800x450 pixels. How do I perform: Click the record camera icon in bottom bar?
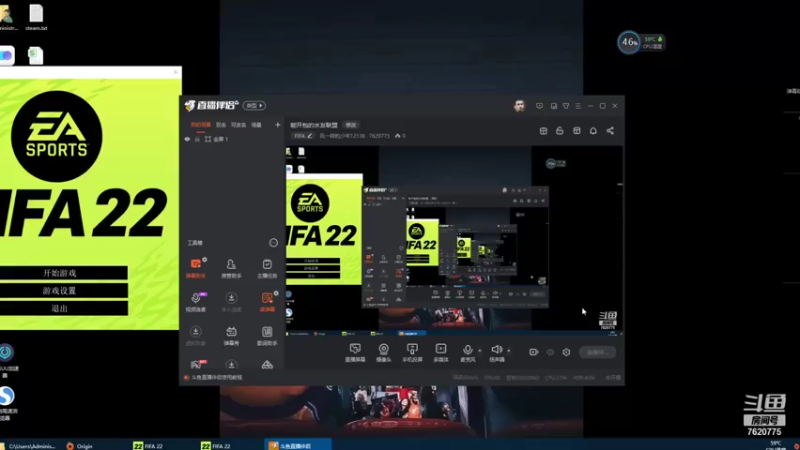[x=534, y=352]
